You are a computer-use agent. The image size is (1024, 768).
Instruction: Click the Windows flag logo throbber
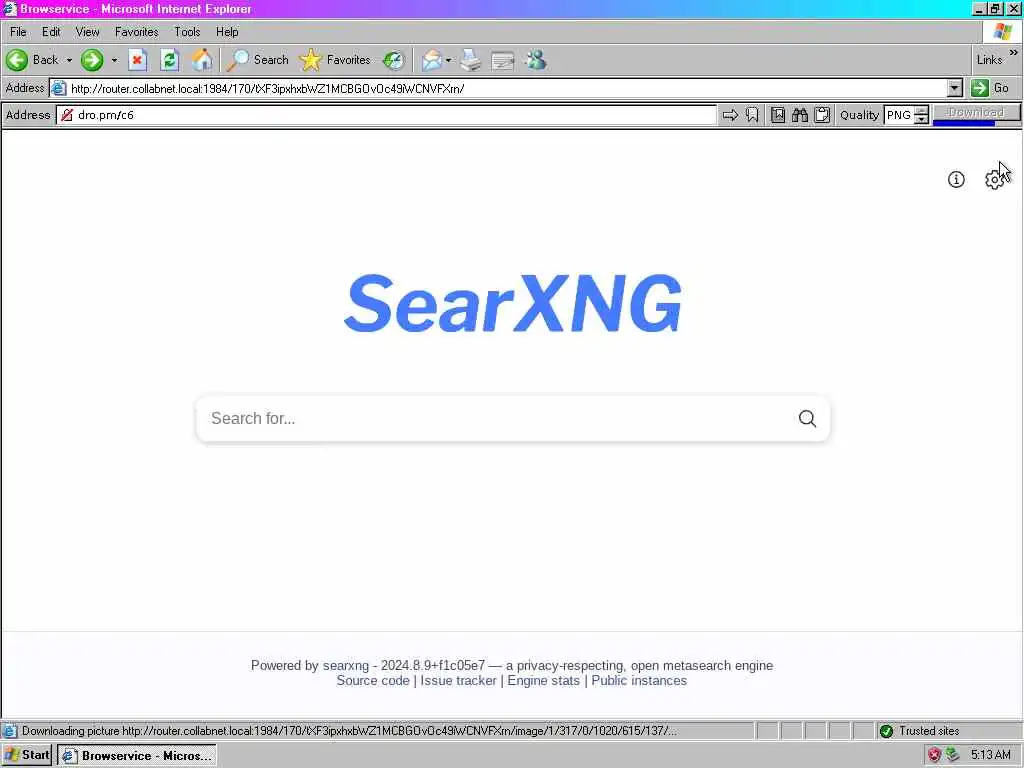[1003, 31]
